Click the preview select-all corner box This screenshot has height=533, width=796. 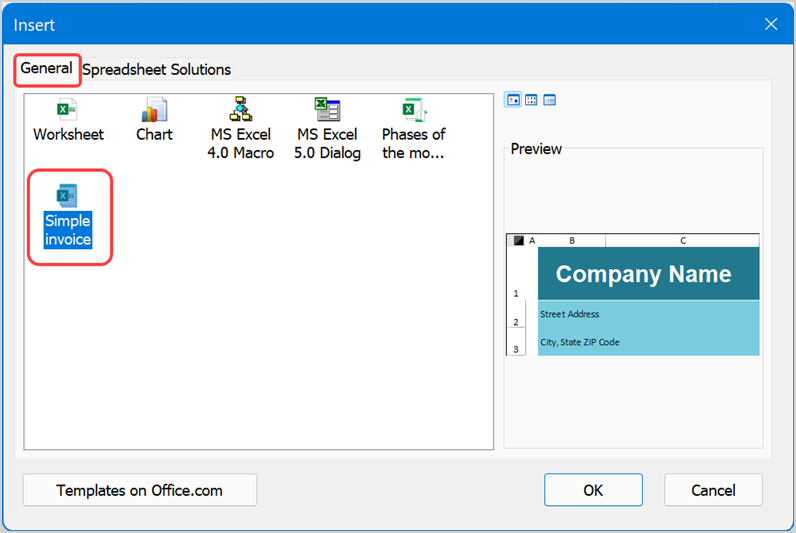coord(518,241)
